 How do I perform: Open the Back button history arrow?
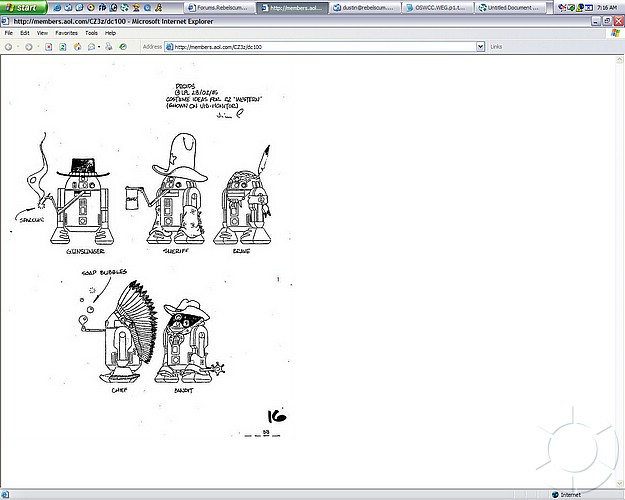[18, 47]
